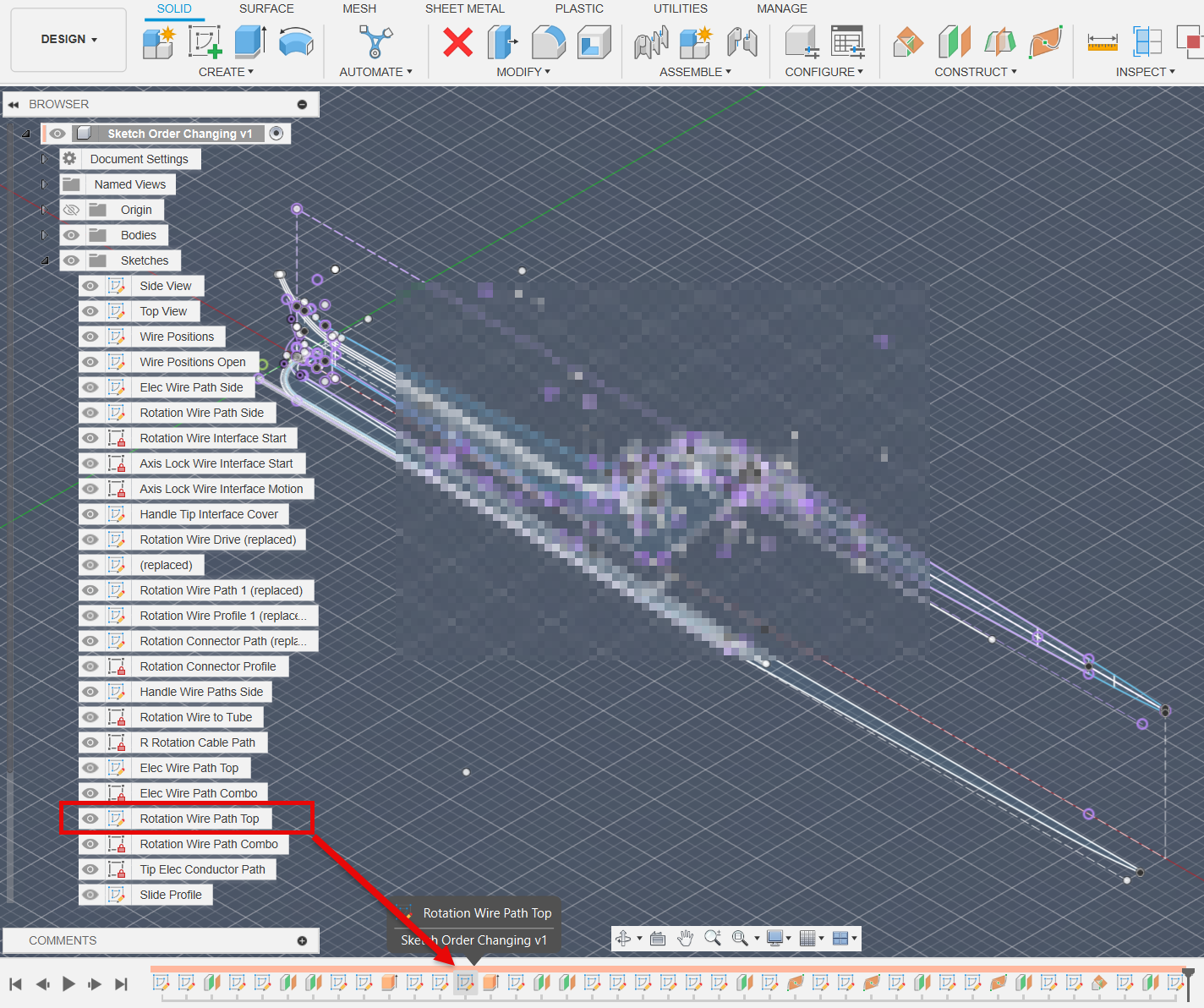This screenshot has width=1204, height=1008.
Task: Open the Display Settings dropdown arrow
Action: pos(787,938)
